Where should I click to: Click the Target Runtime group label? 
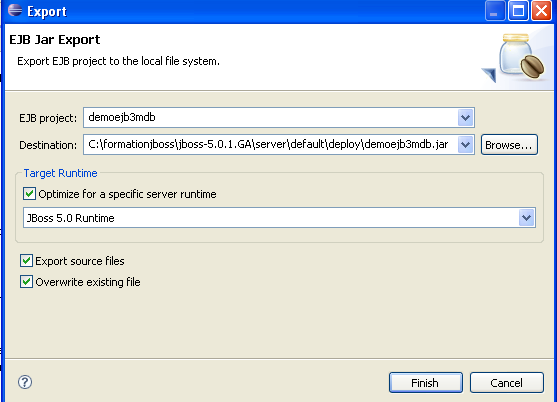60,173
